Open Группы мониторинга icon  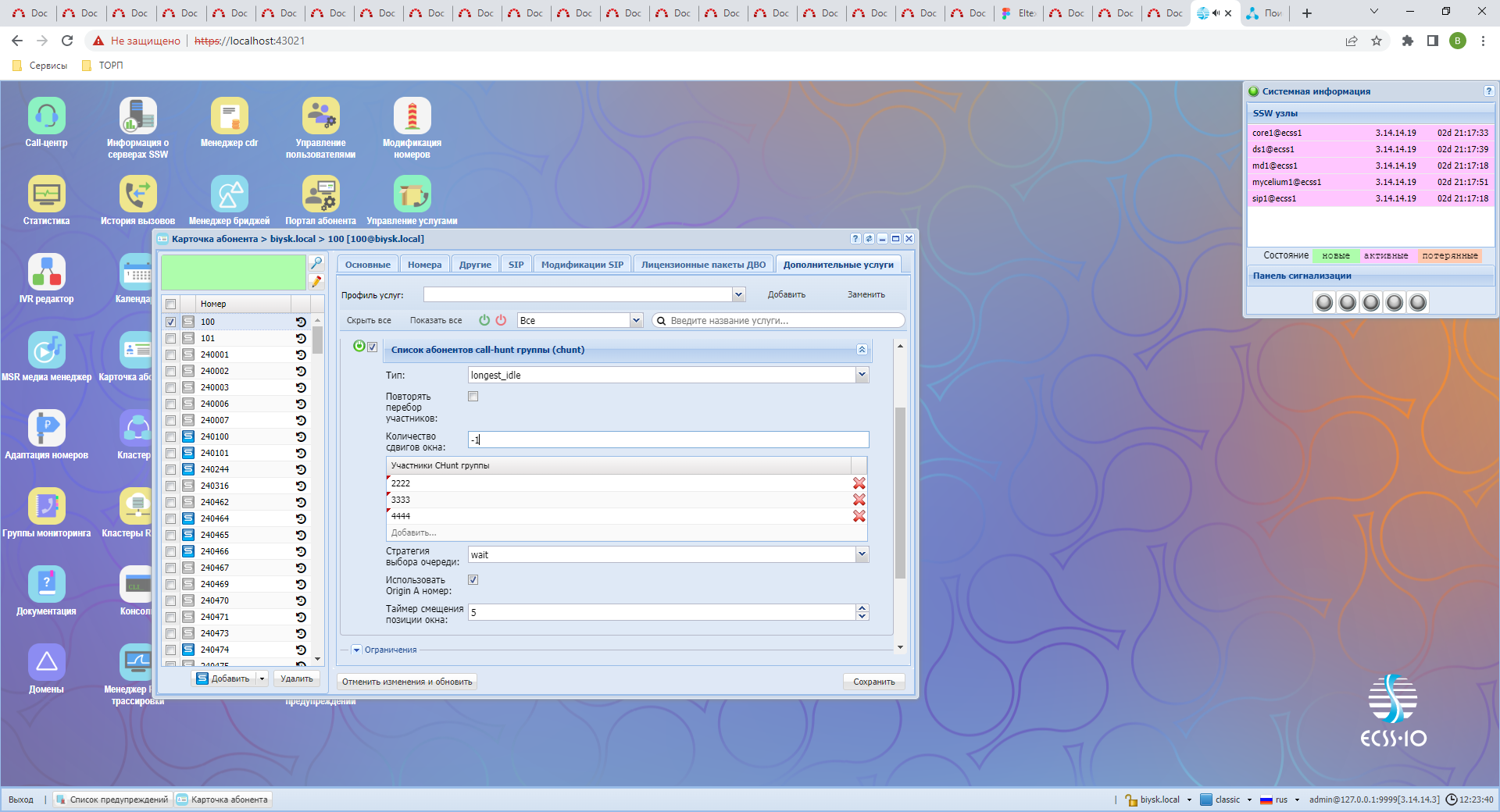(x=47, y=507)
